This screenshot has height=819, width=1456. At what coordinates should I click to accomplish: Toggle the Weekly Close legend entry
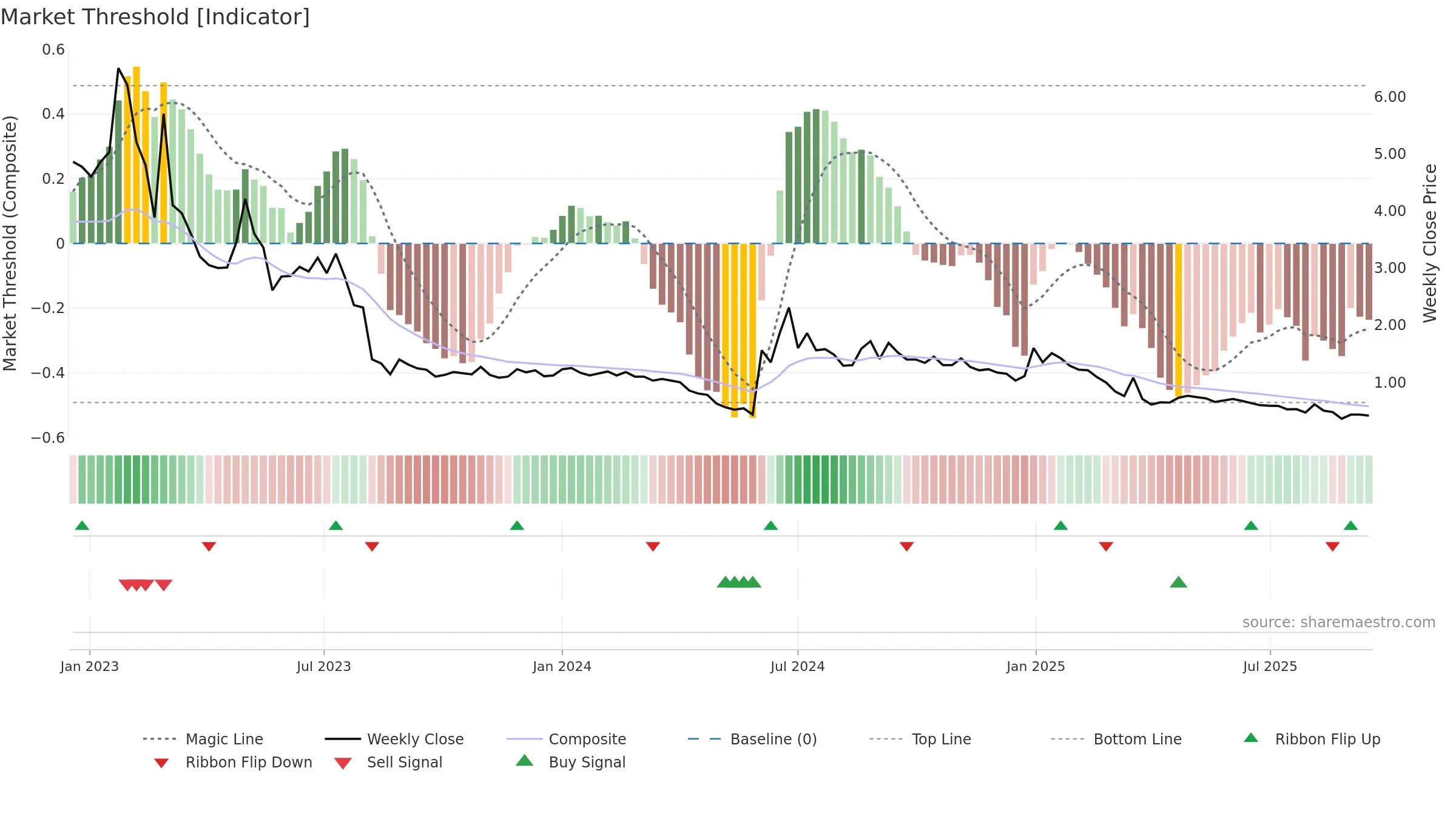(x=394, y=739)
